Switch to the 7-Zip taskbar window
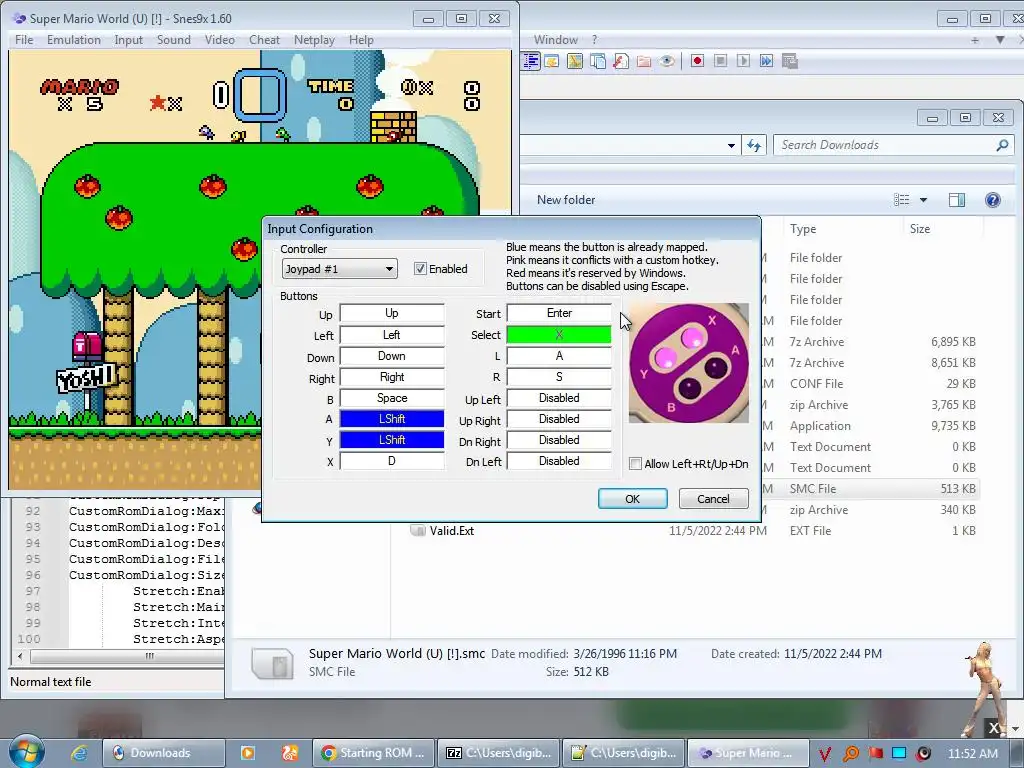Image resolution: width=1024 pixels, height=768 pixels. (498, 753)
